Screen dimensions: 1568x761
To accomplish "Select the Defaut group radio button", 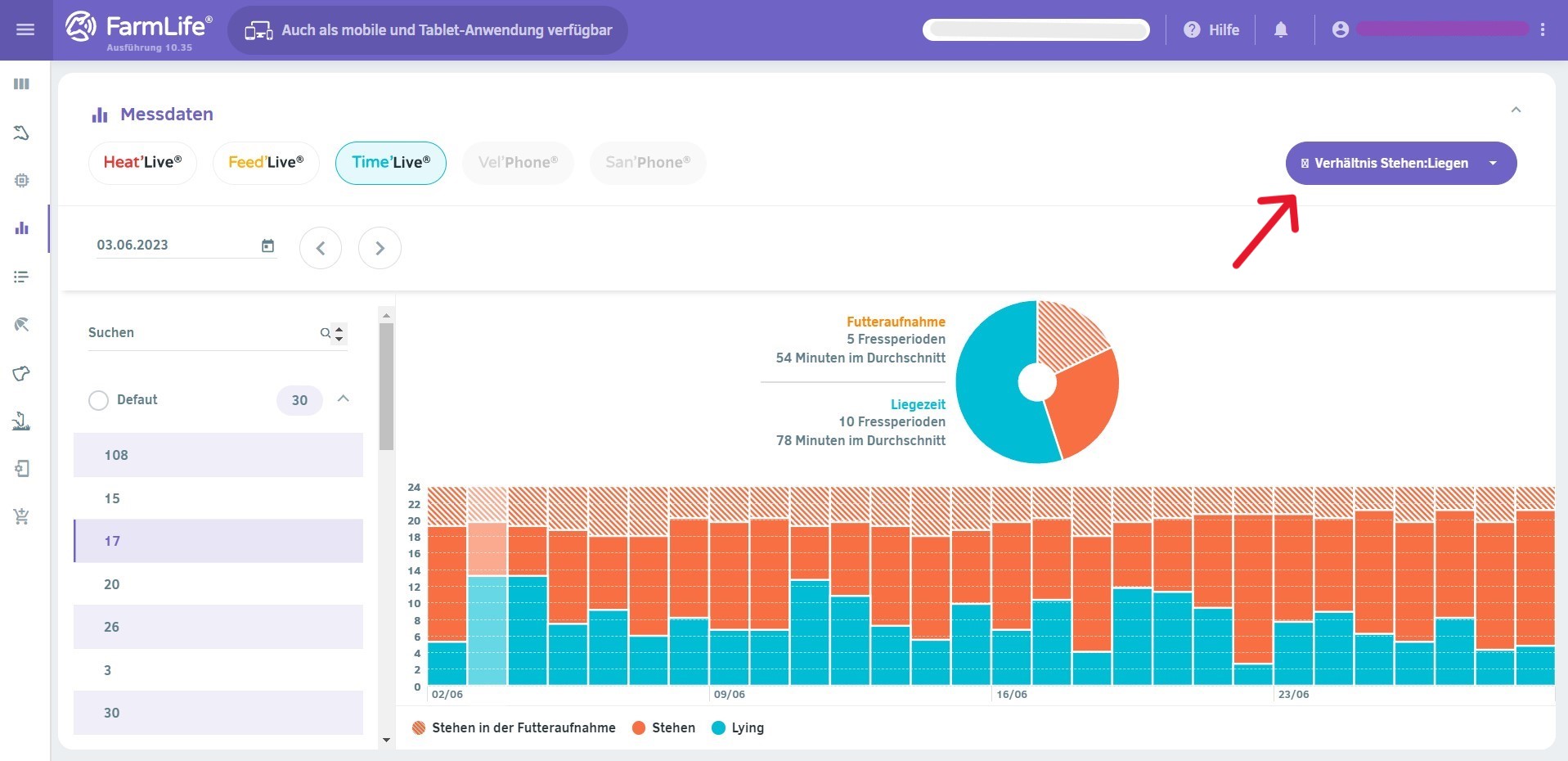I will pyautogui.click(x=98, y=400).
